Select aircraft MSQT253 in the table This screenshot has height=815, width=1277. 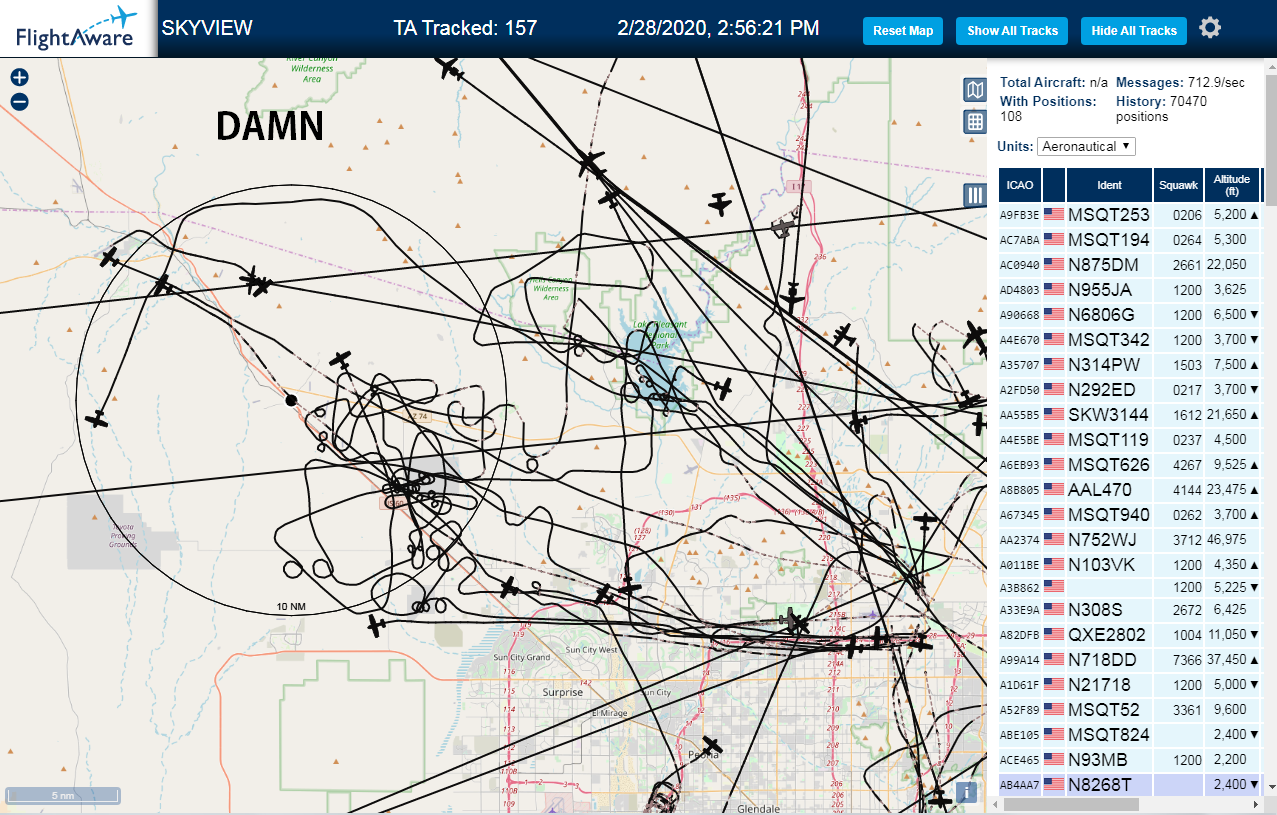coord(1130,214)
